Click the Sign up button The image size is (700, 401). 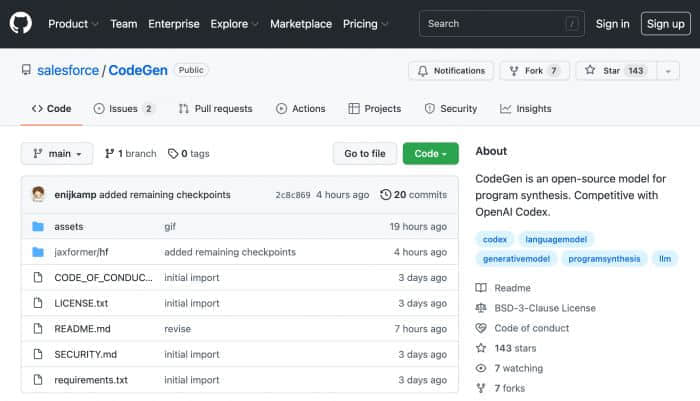(666, 24)
